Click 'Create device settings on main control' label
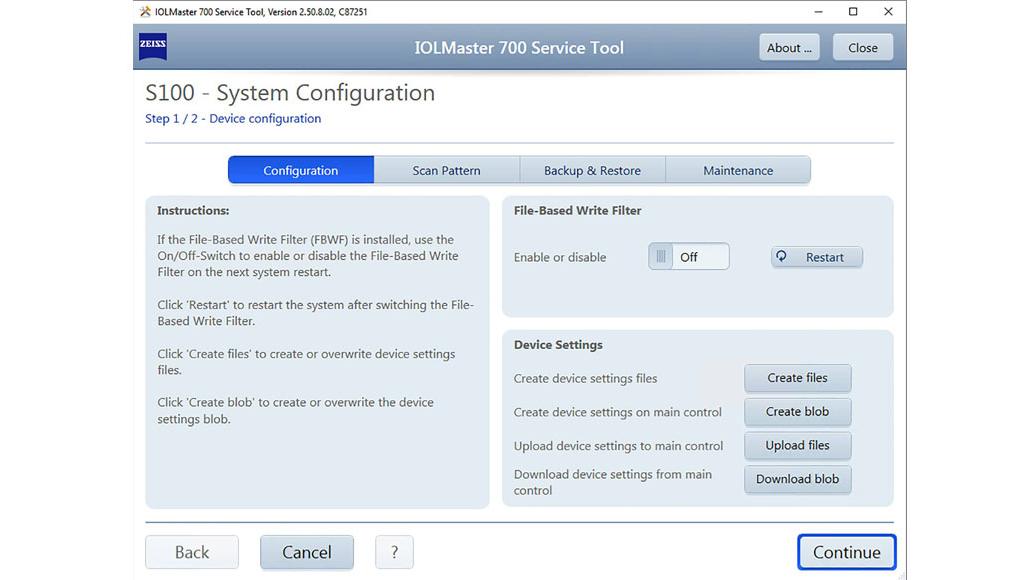Viewport: 1031px width, 580px height. pyautogui.click(x=617, y=412)
